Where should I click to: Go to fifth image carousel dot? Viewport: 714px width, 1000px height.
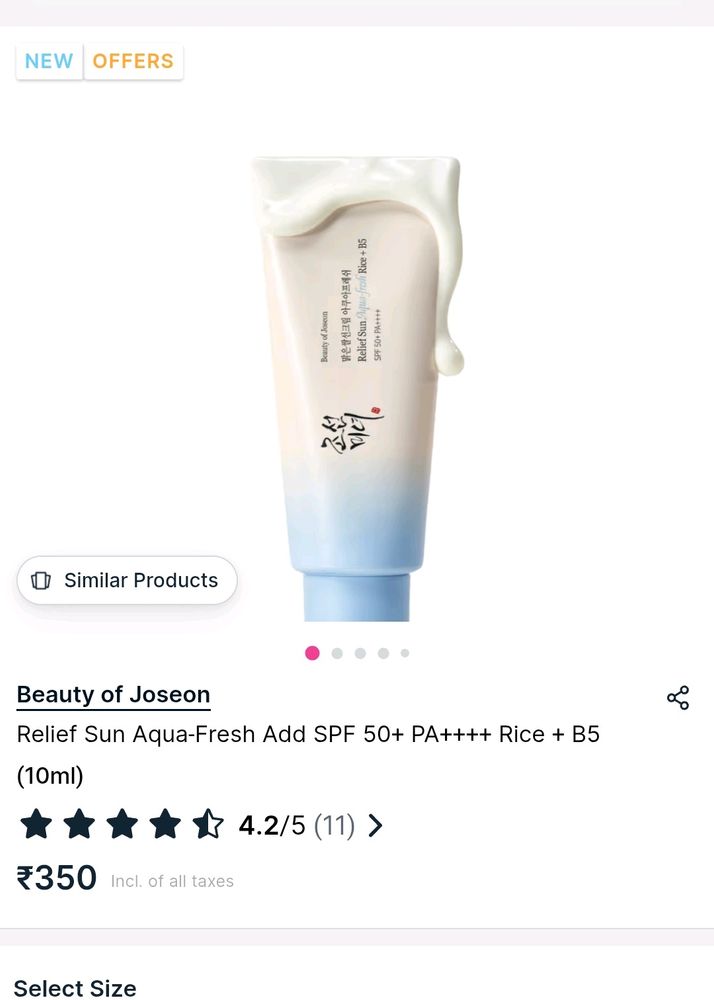pos(405,653)
